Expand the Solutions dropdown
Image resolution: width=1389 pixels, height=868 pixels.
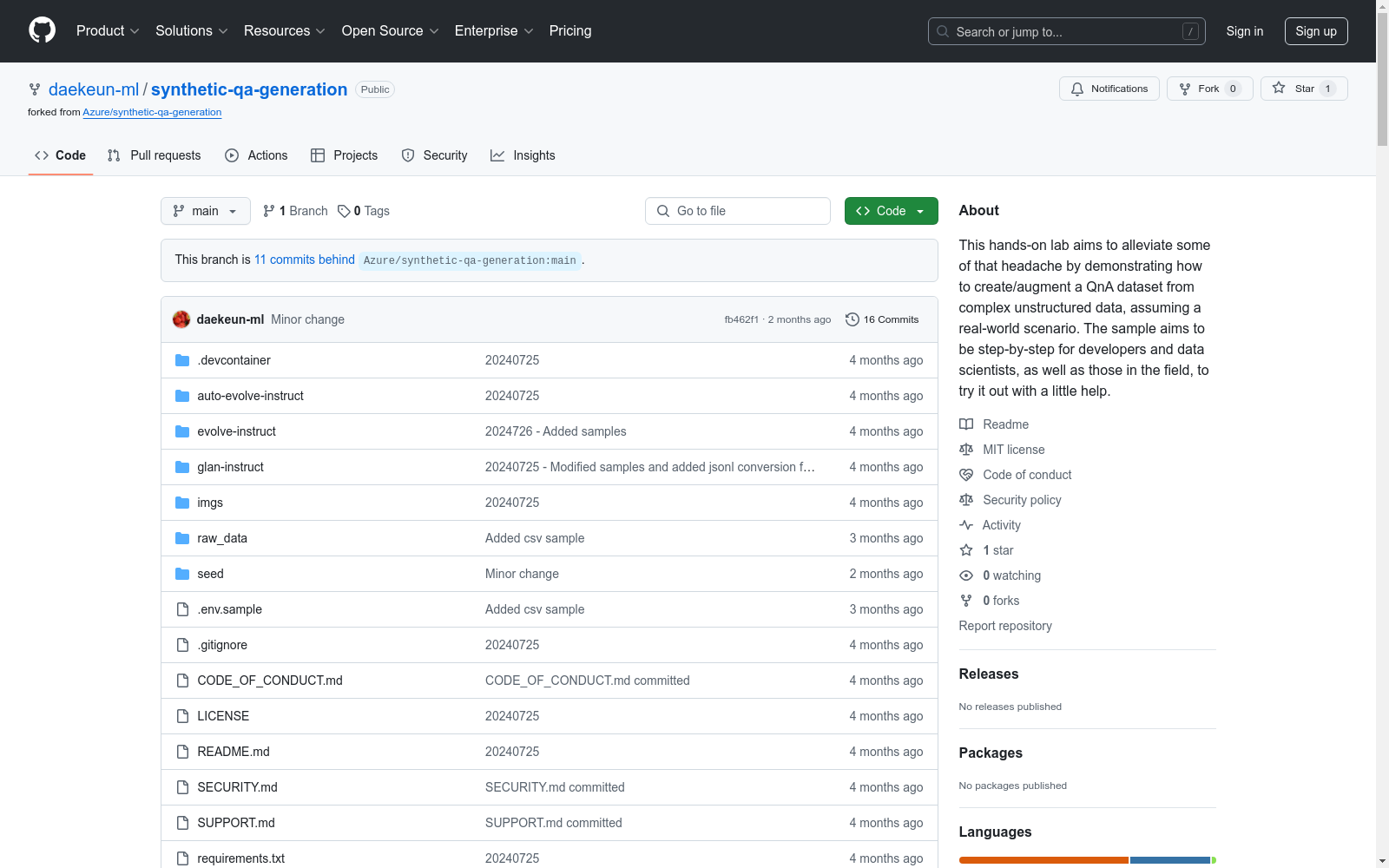(192, 31)
